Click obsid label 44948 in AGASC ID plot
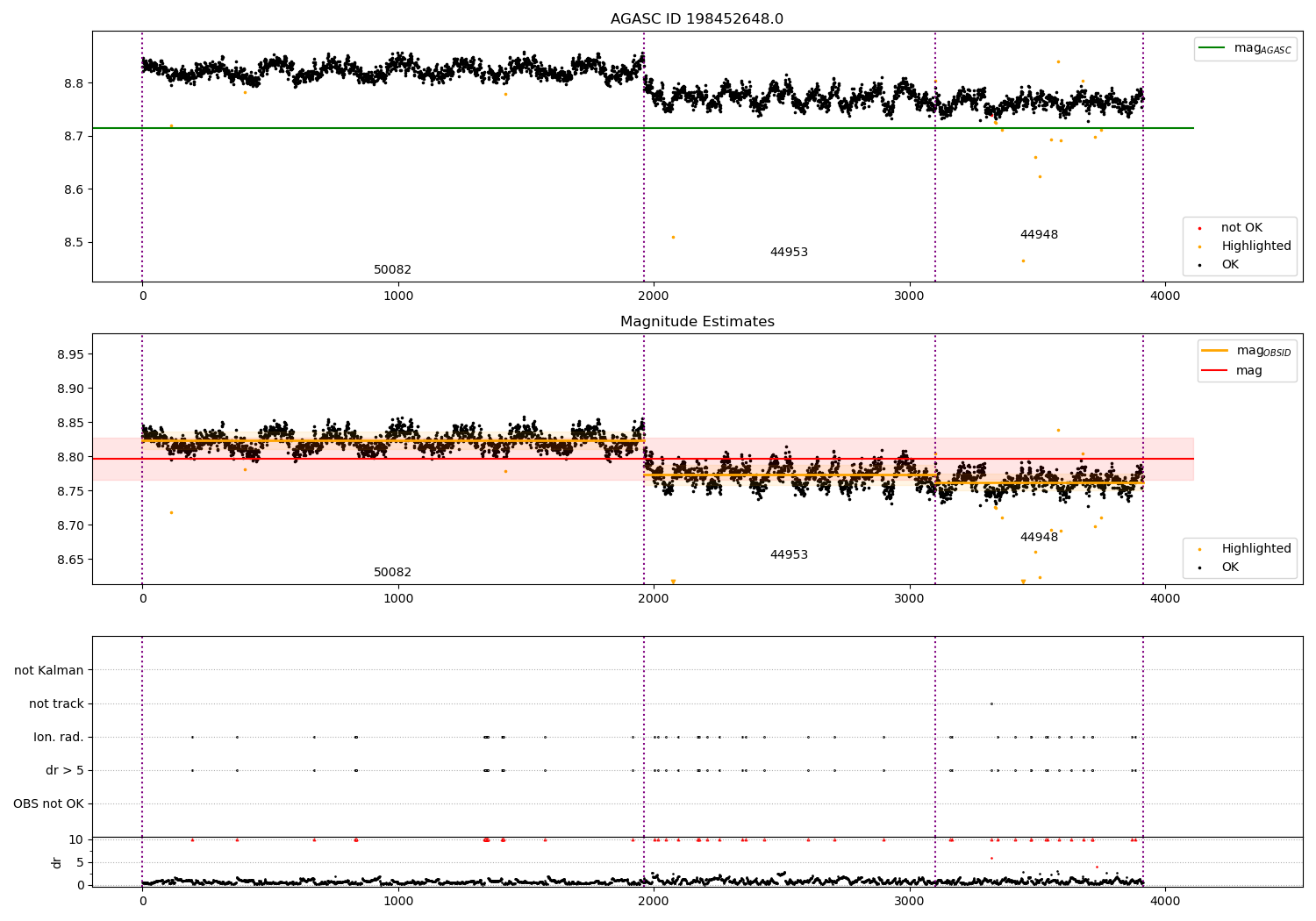 point(1039,235)
